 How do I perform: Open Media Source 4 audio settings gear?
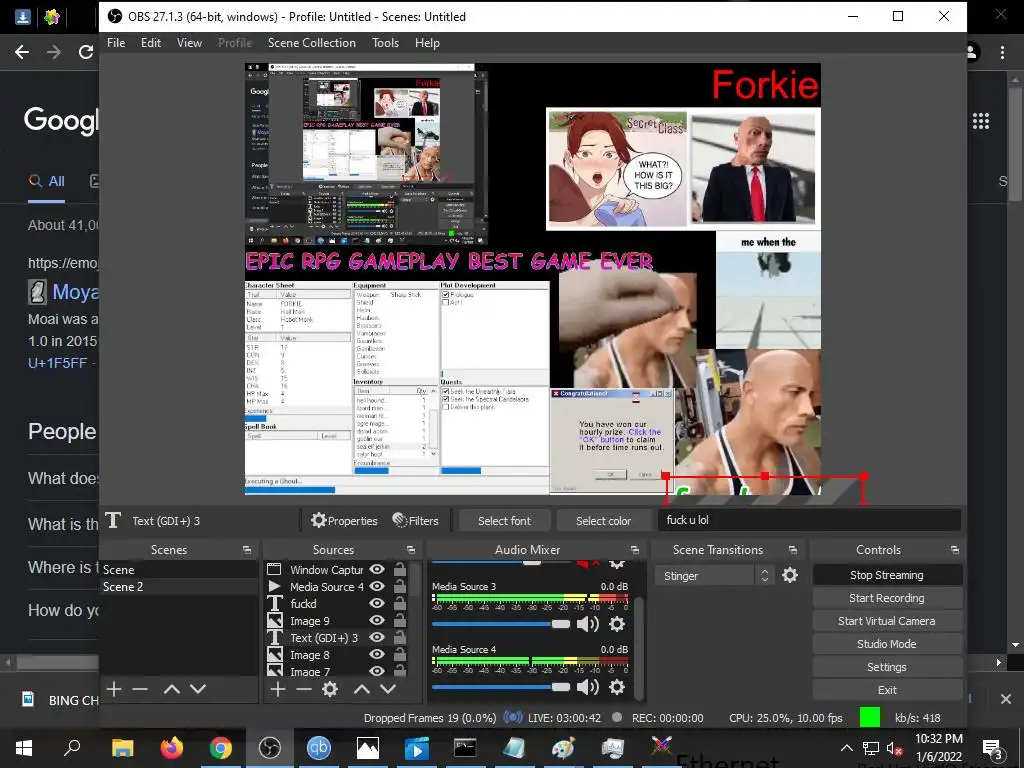click(x=616, y=687)
